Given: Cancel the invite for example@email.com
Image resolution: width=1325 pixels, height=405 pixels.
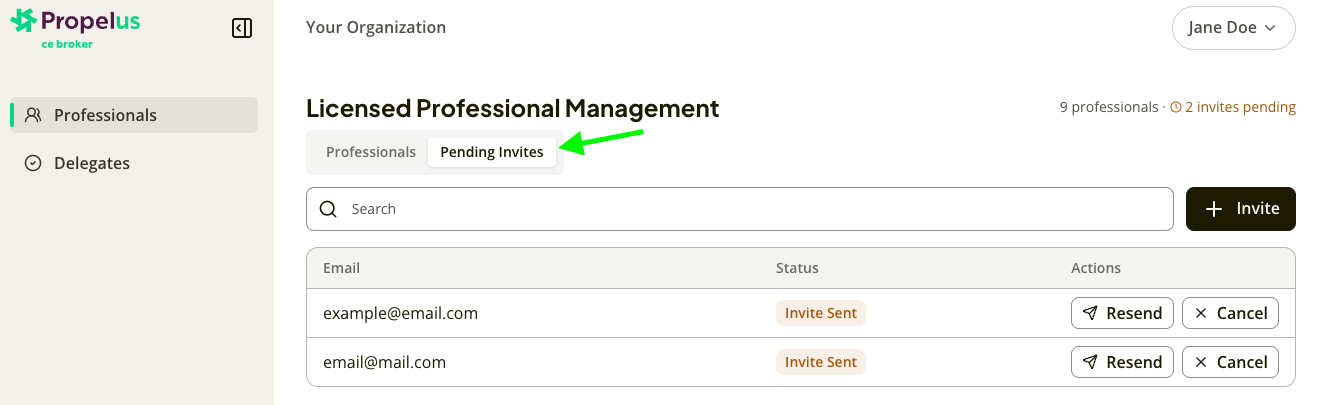Looking at the screenshot, I should pos(1230,313).
